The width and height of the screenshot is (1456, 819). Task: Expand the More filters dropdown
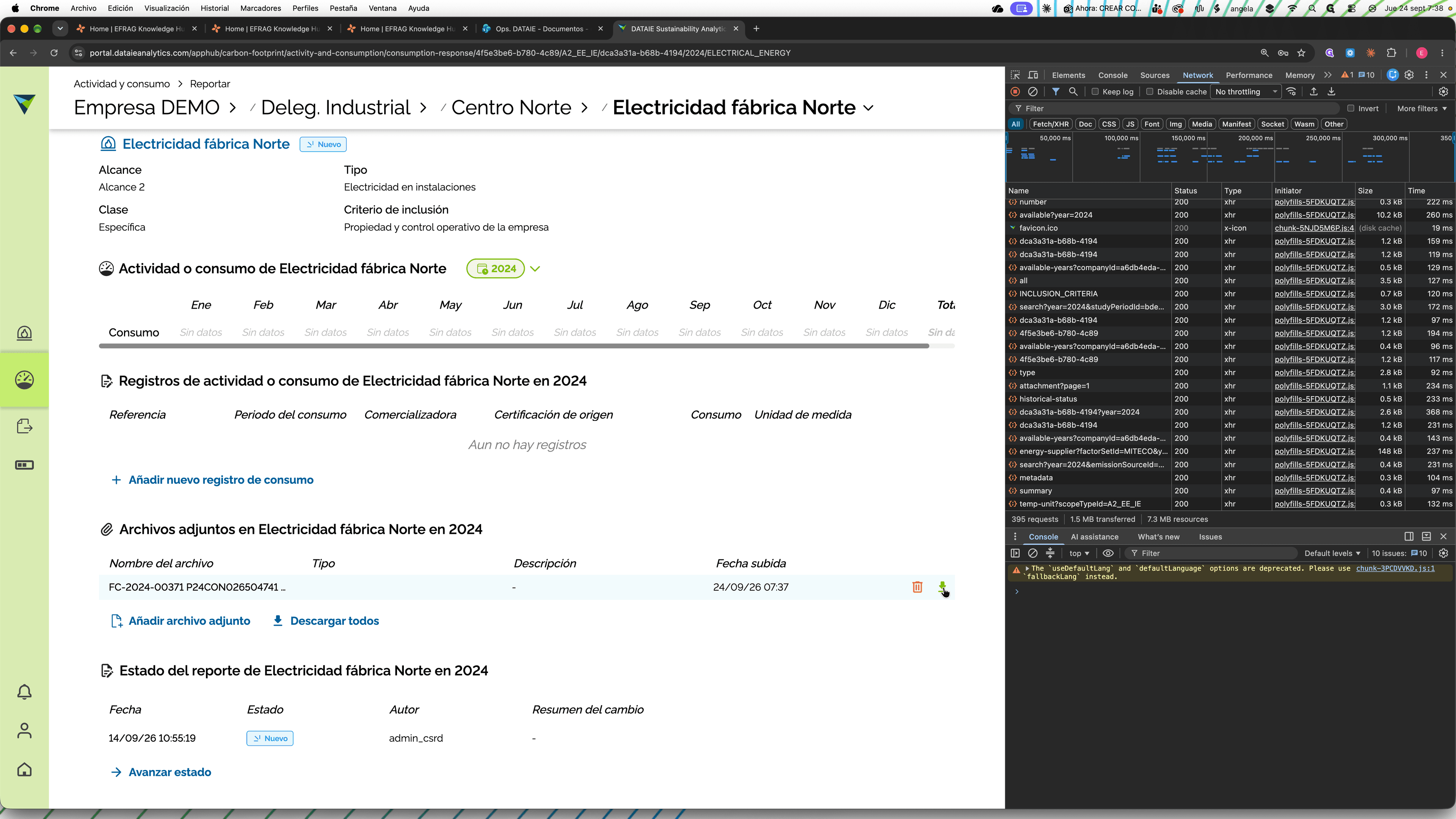click(1421, 108)
